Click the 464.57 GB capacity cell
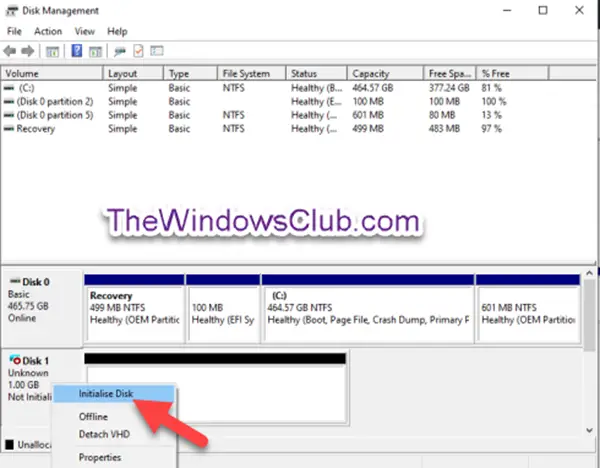Screen dimensions: 600x468 (x=373, y=88)
